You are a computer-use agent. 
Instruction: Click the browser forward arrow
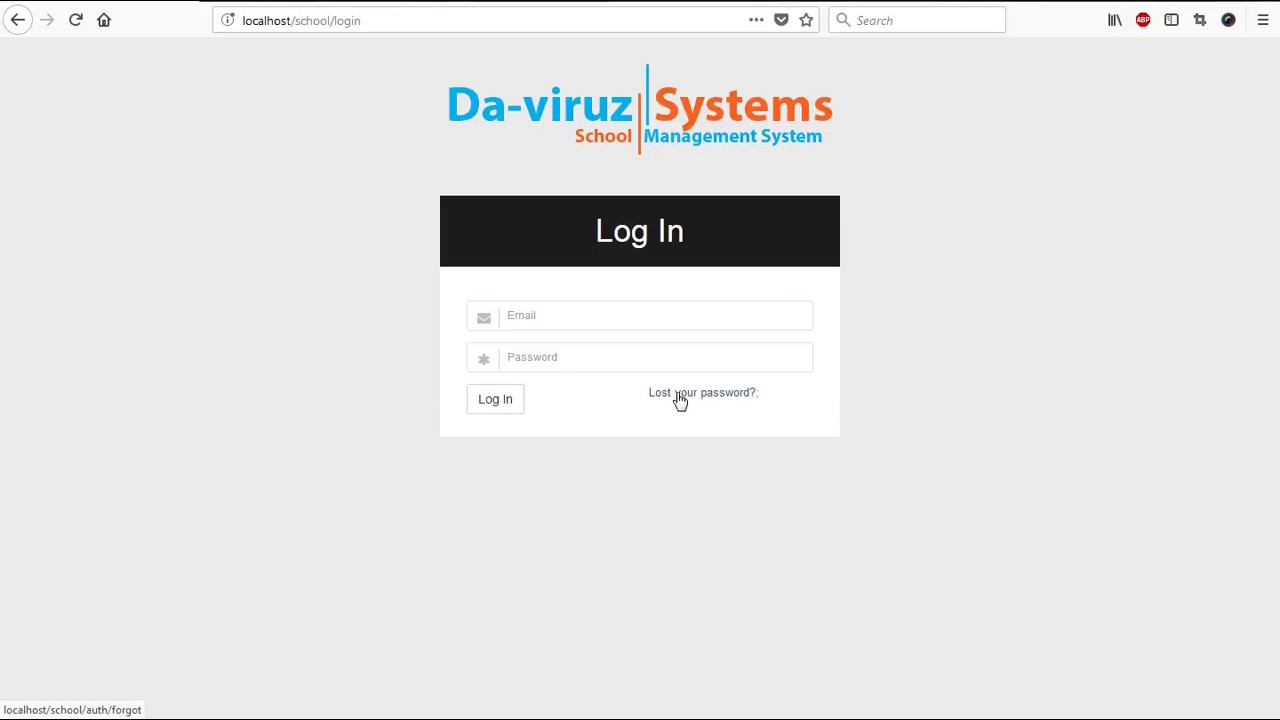coord(47,20)
